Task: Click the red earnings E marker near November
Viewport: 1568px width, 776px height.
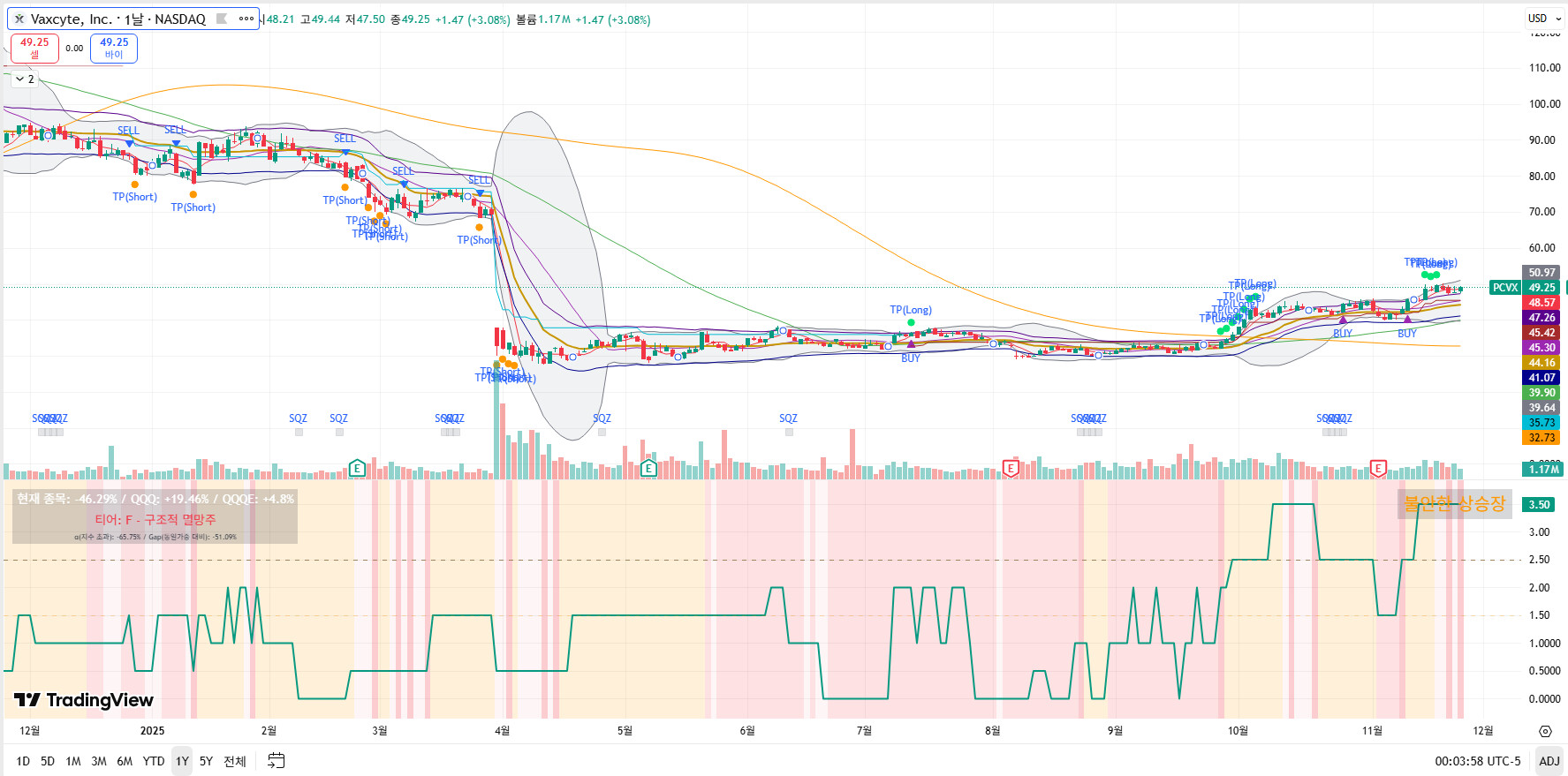Action: click(x=1378, y=468)
